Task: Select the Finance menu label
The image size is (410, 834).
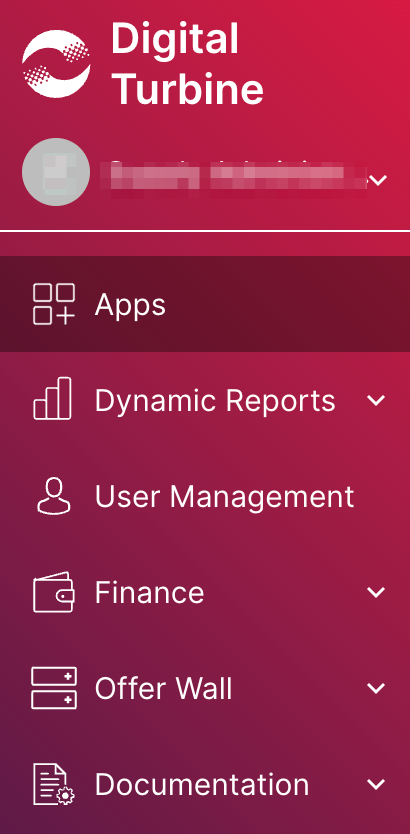Action: (x=149, y=592)
